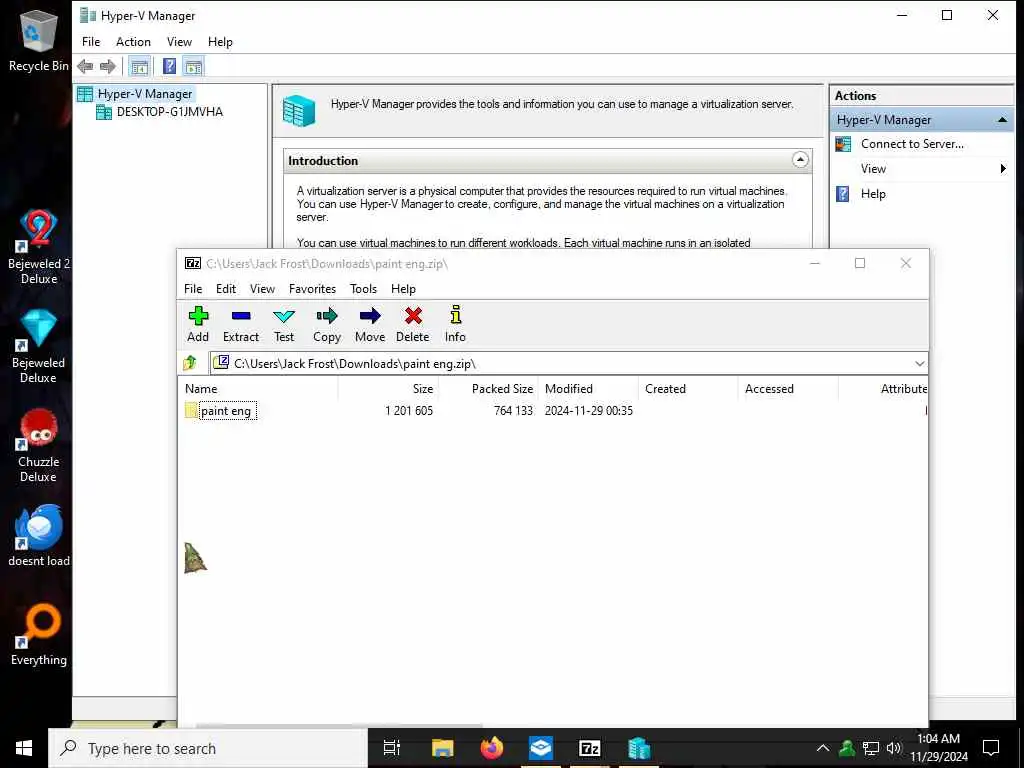The height and width of the screenshot is (768, 1024).
Task: Expand the View submenu in Actions pane
Action: tap(1002, 169)
